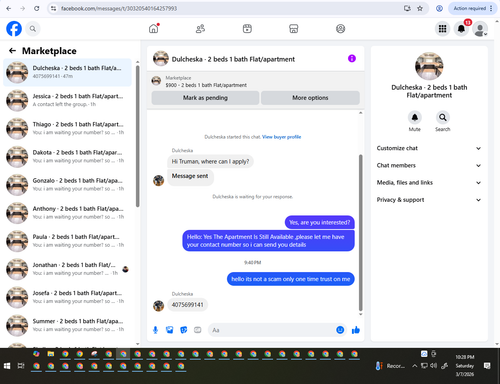Choose a sticker icon
The width and height of the screenshot is (500, 384).
[x=184, y=330]
